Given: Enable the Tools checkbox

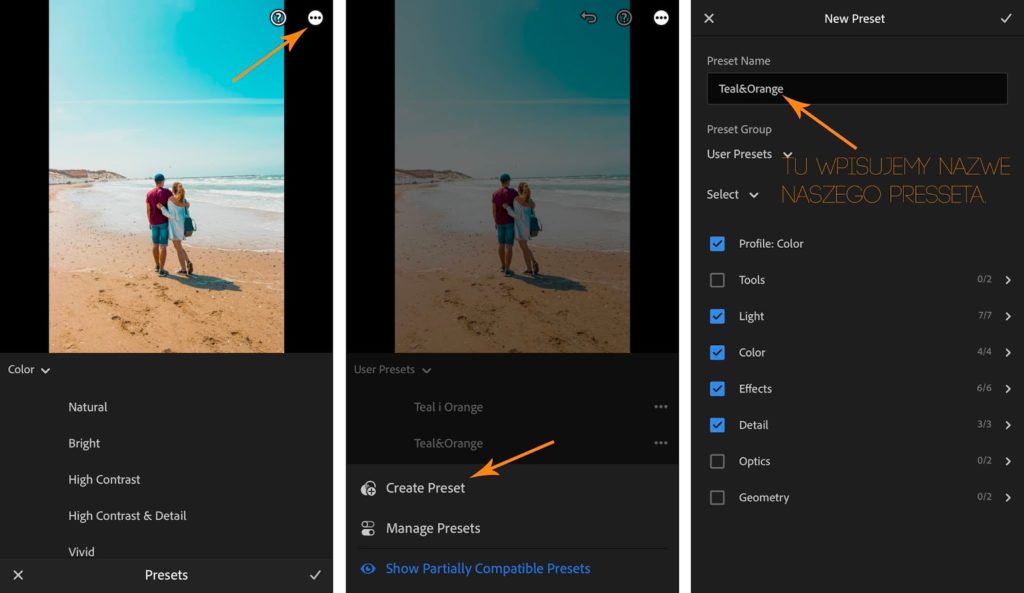Looking at the screenshot, I should [717, 280].
